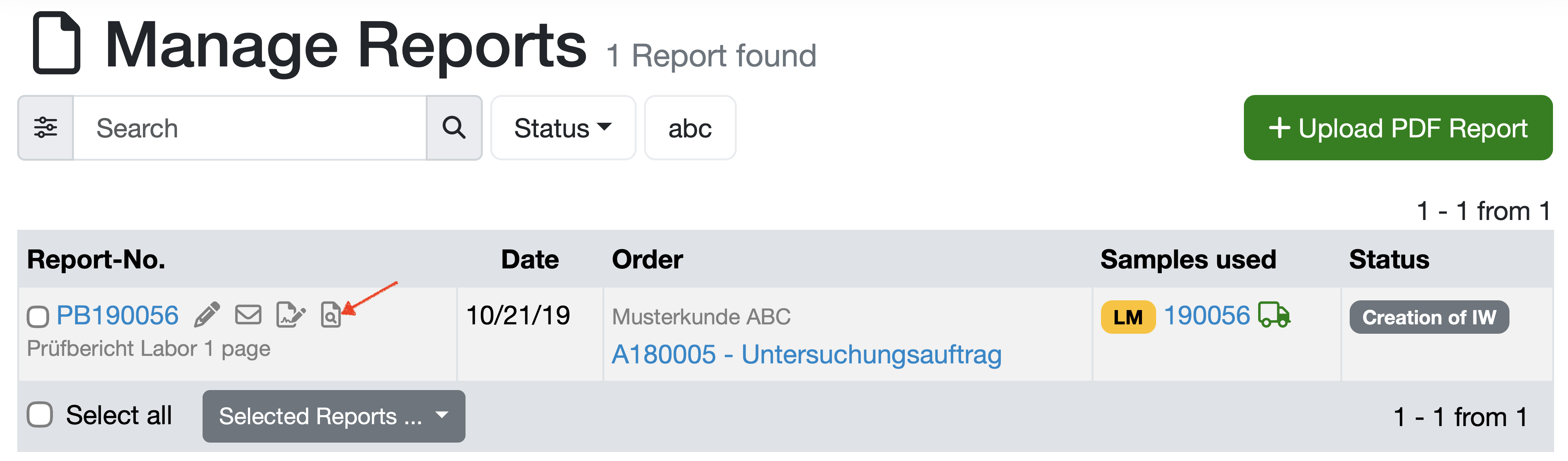Open the filter sliders icon left of Search
This screenshot has height=461, width=1568.
click(x=46, y=128)
